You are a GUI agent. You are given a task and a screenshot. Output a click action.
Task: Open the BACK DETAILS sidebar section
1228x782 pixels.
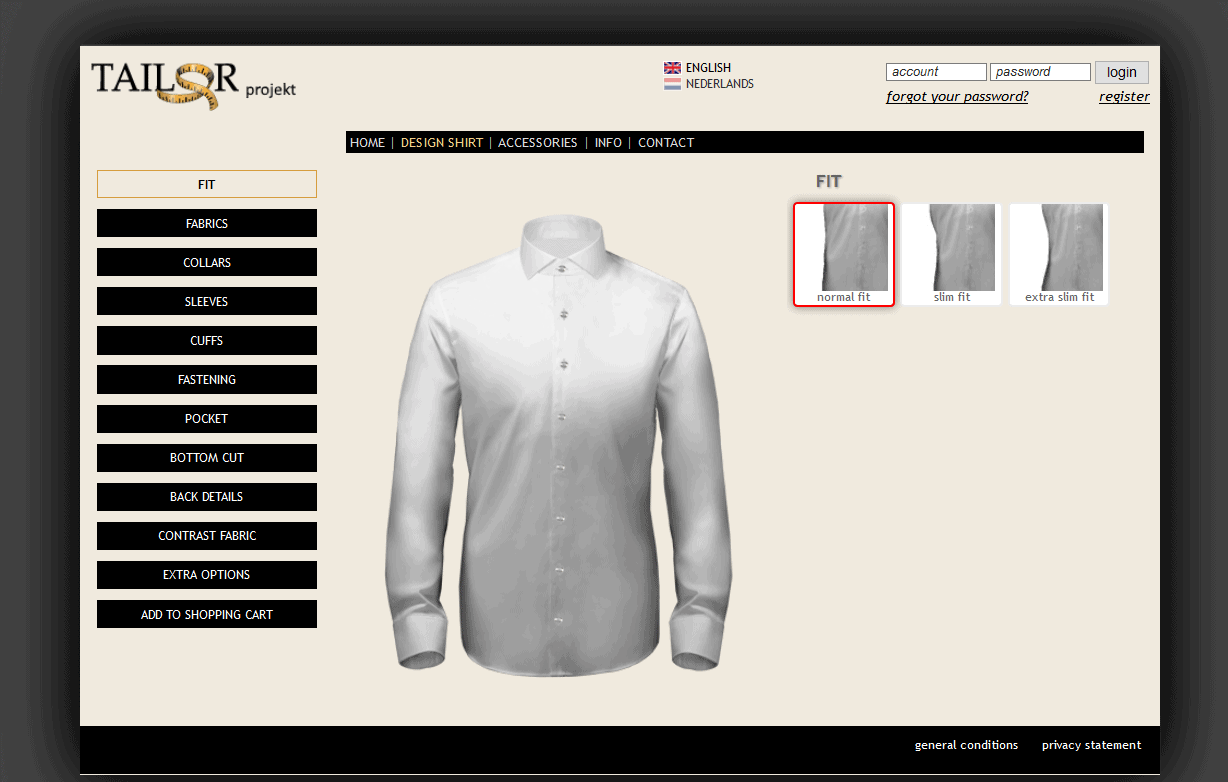pos(207,497)
